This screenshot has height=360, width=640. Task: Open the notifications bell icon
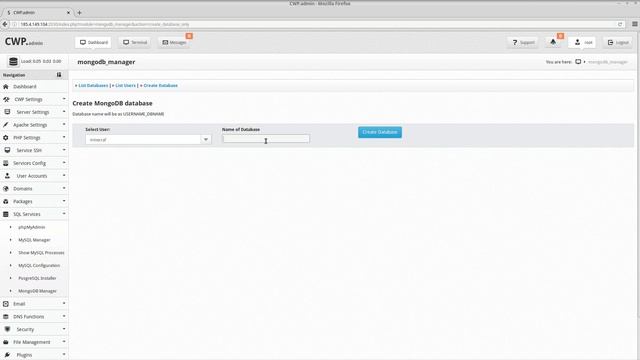coord(553,42)
